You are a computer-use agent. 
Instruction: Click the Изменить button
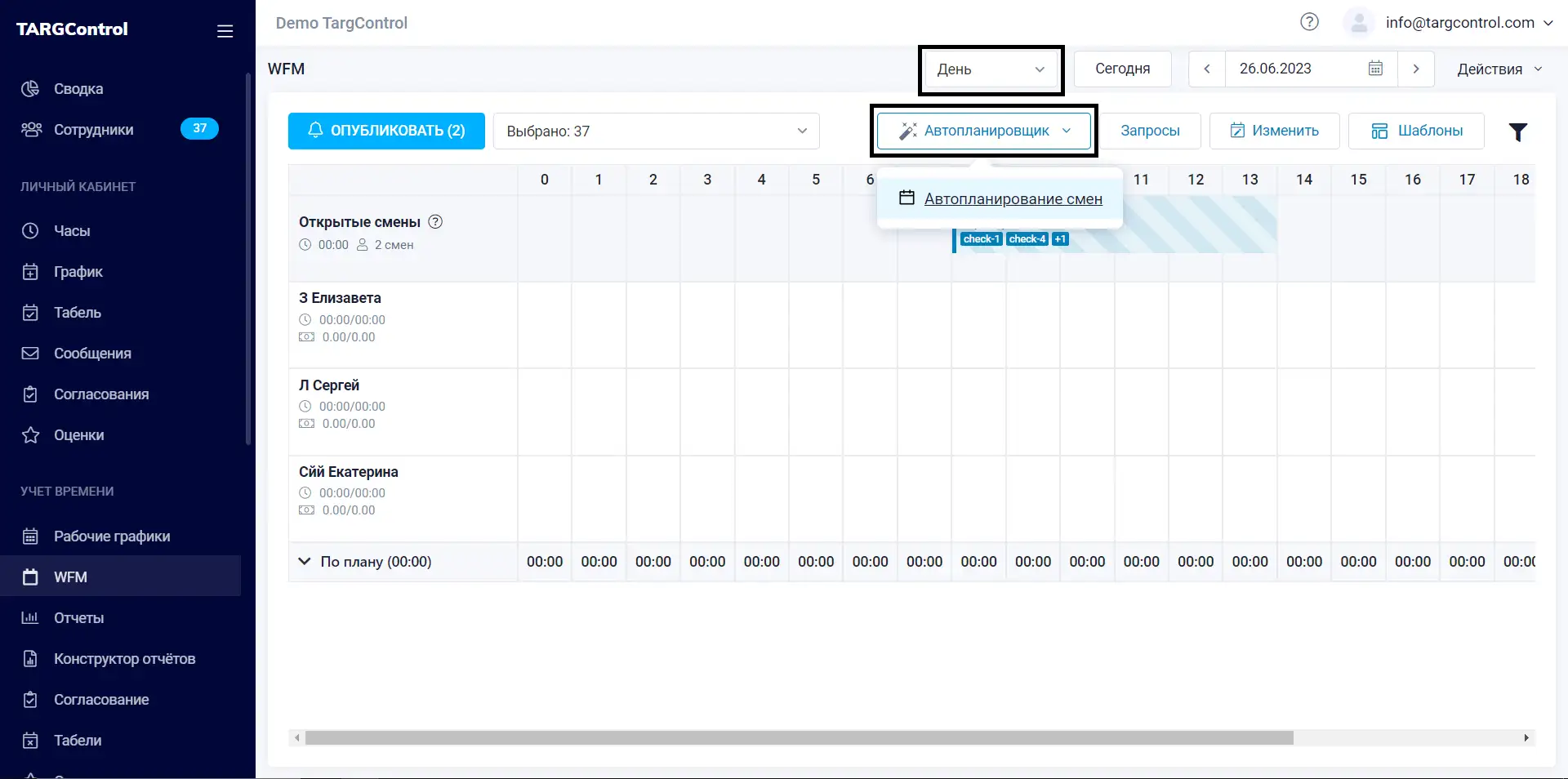(x=1274, y=131)
